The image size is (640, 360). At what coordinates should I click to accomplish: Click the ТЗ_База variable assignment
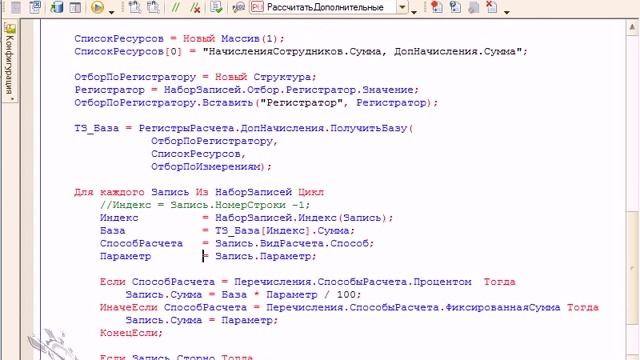point(96,128)
